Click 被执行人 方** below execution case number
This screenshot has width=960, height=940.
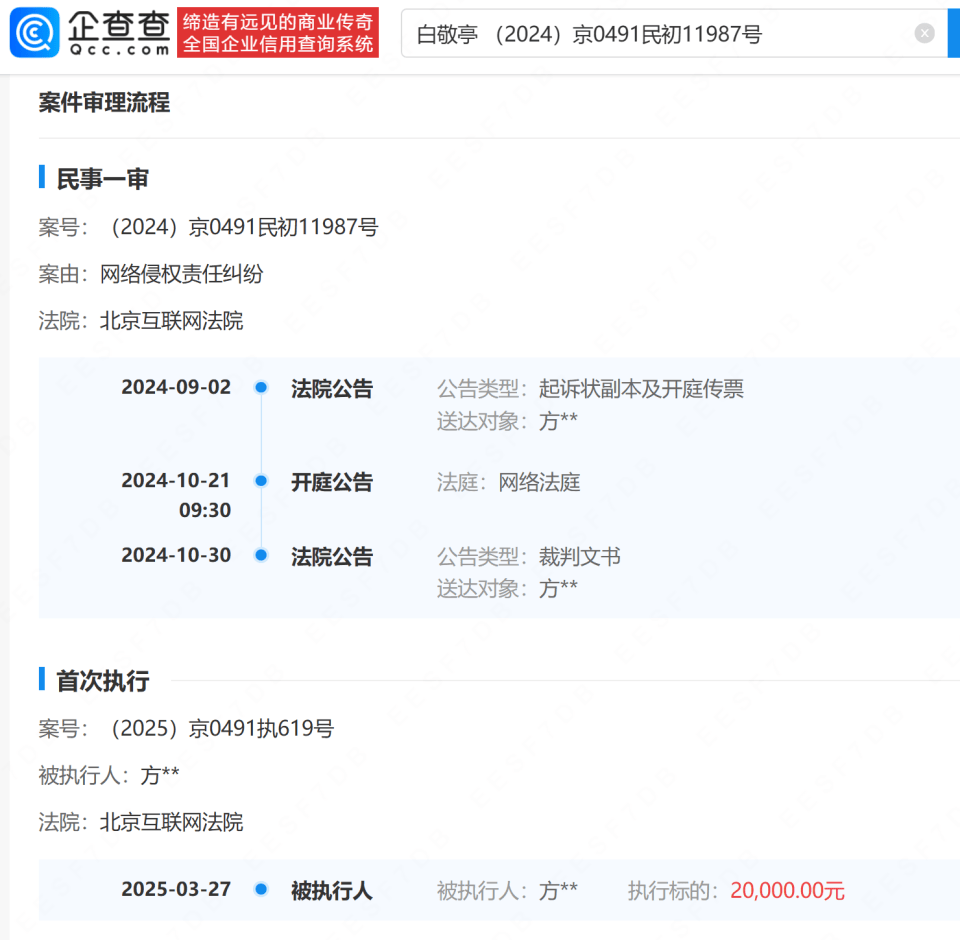pos(160,775)
